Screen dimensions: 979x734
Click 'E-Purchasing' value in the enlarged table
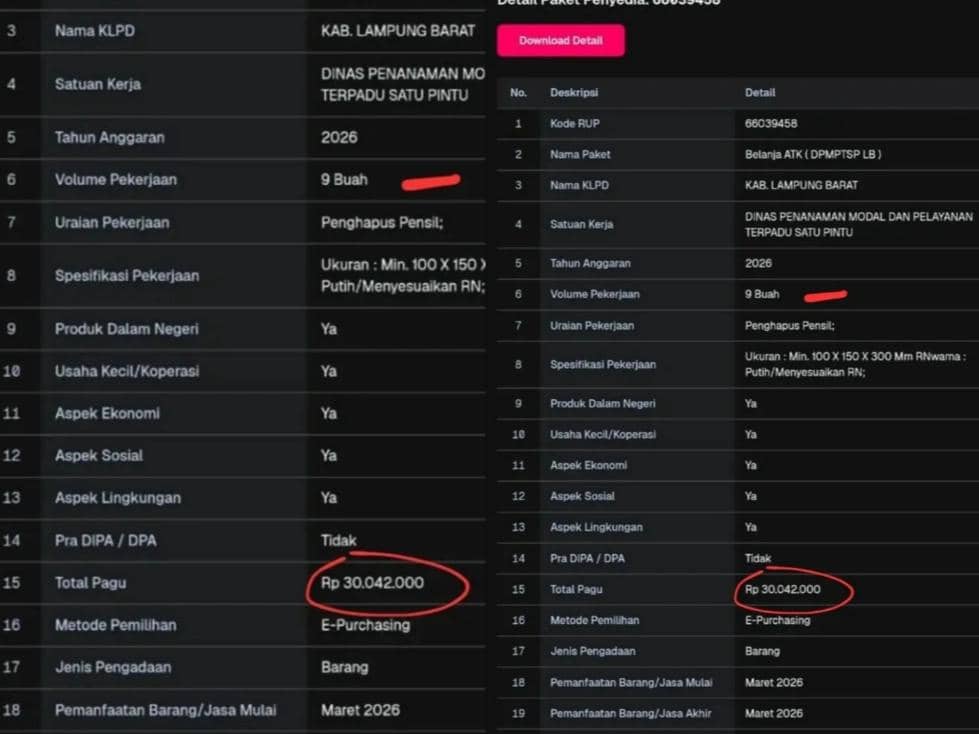click(x=365, y=625)
